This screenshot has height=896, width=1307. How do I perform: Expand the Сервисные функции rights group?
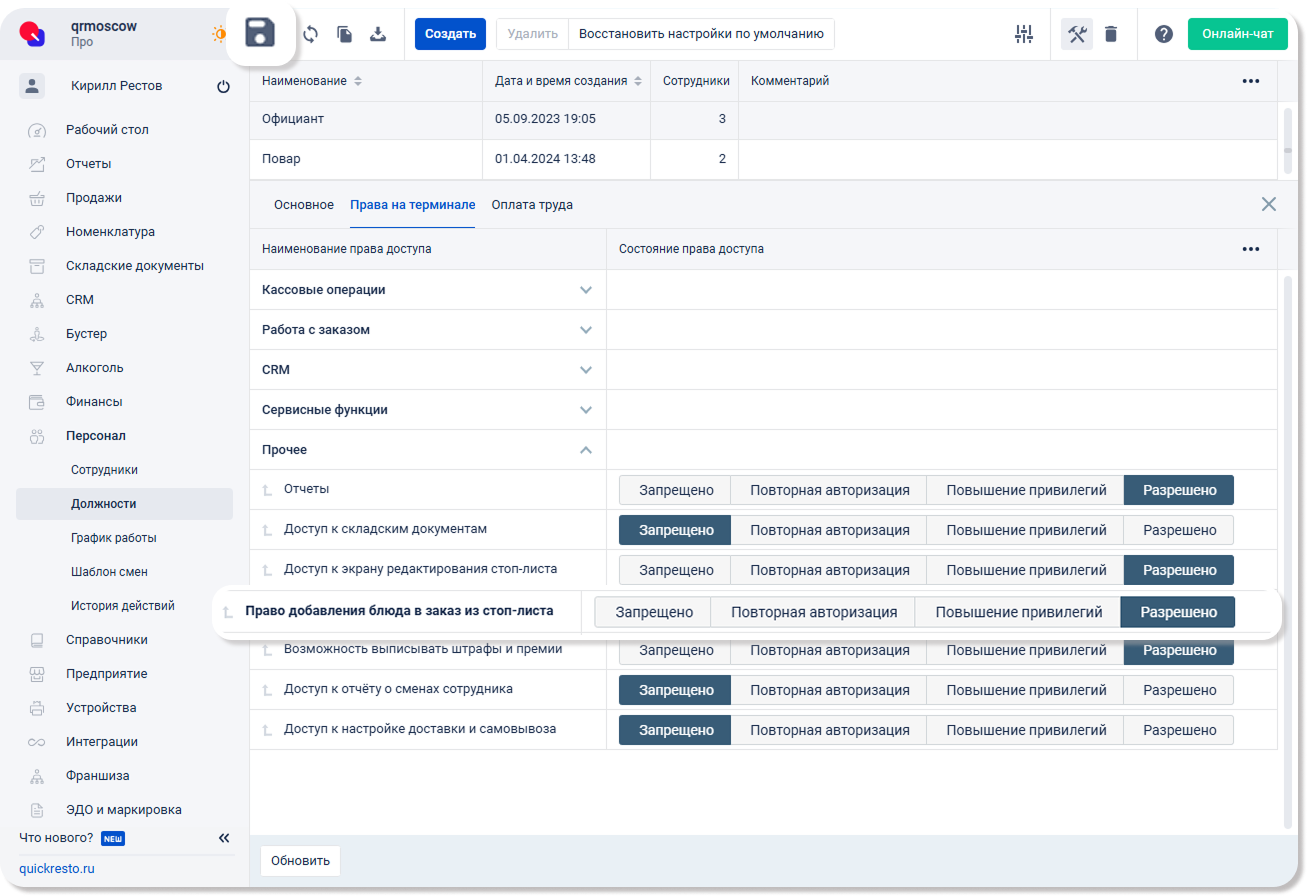(586, 410)
